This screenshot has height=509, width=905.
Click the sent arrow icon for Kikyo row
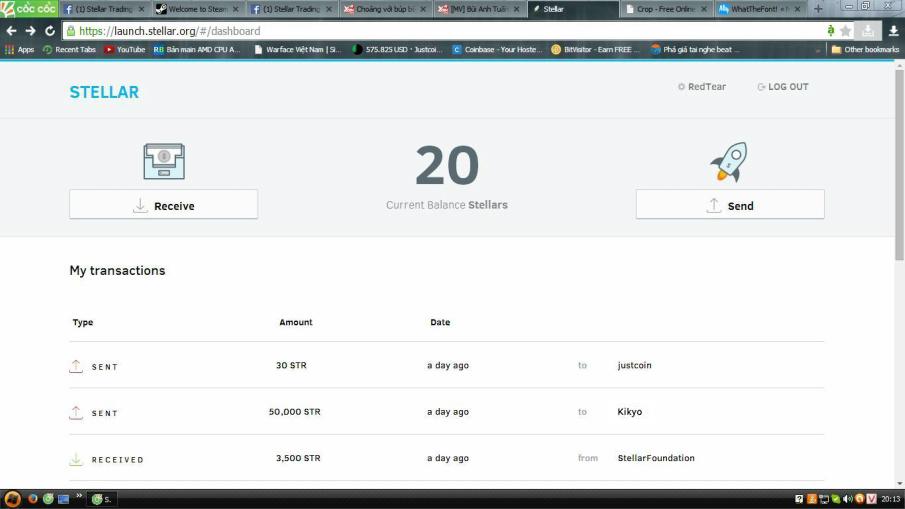[x=76, y=413]
